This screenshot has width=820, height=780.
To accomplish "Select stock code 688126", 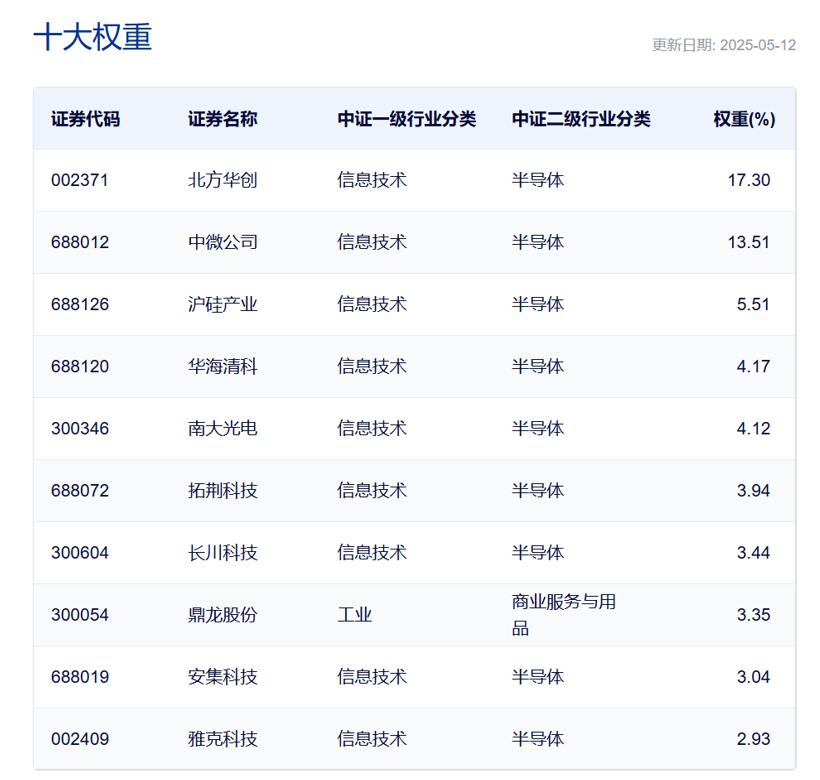I will pos(79,304).
